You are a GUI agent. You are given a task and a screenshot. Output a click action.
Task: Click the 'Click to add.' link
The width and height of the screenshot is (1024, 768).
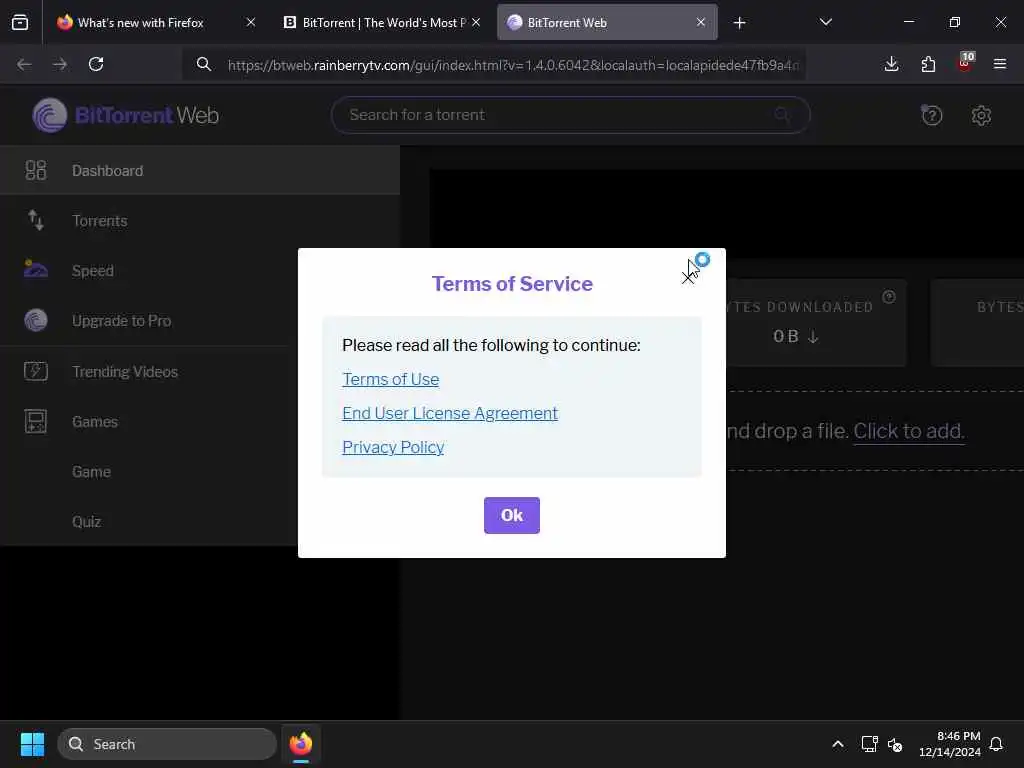click(x=908, y=431)
